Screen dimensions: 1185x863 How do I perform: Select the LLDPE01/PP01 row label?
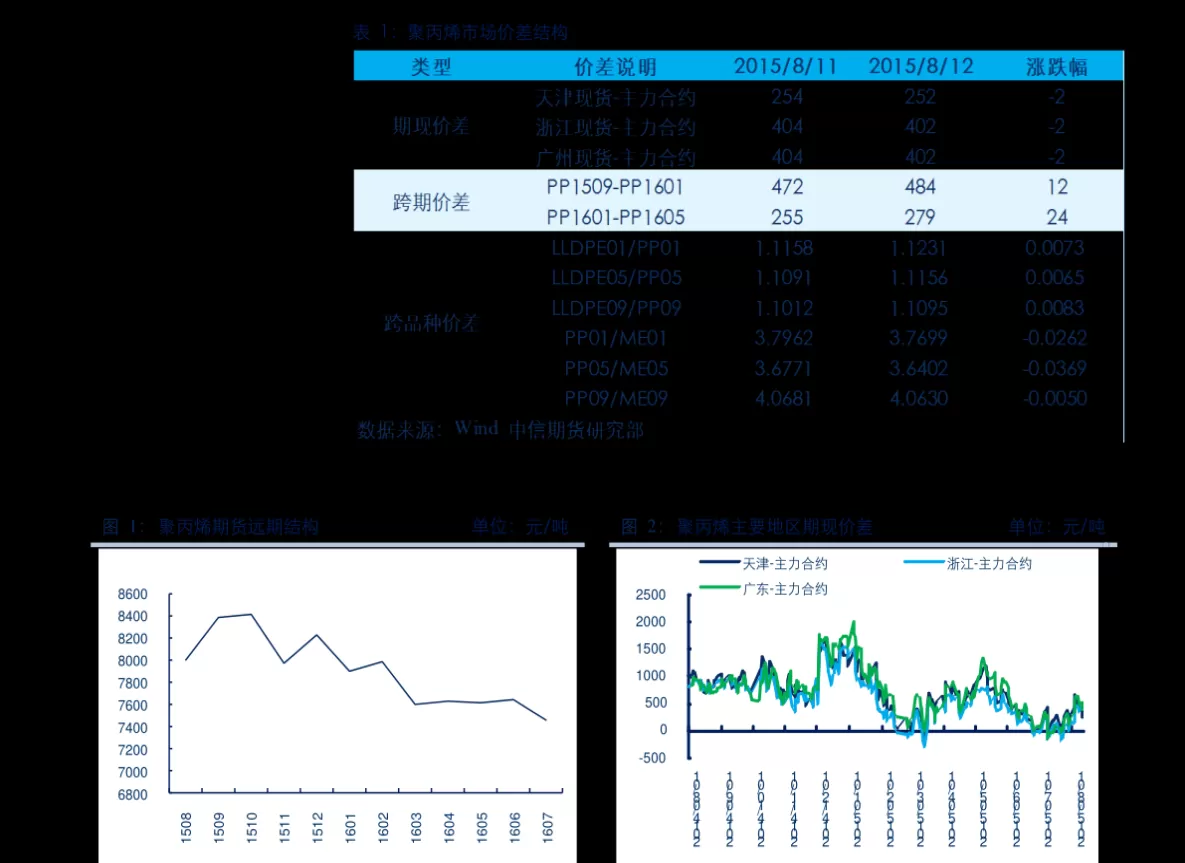click(x=616, y=248)
